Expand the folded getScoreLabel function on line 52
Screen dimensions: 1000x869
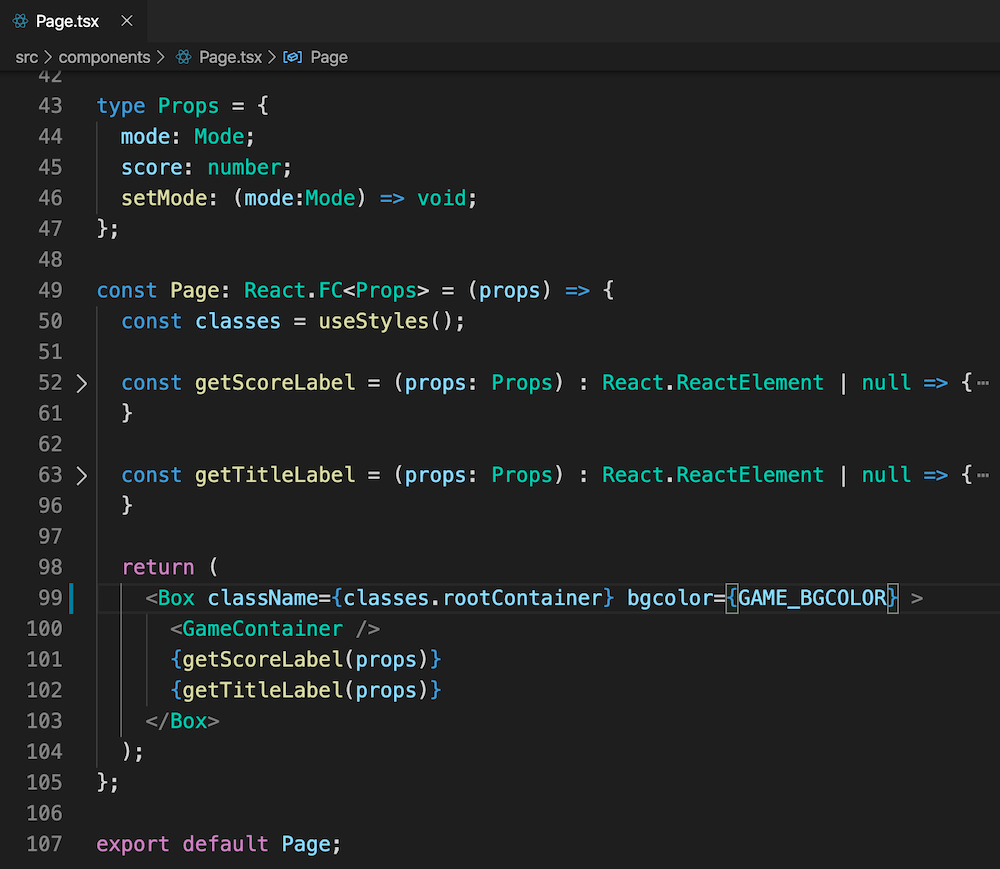(x=82, y=383)
